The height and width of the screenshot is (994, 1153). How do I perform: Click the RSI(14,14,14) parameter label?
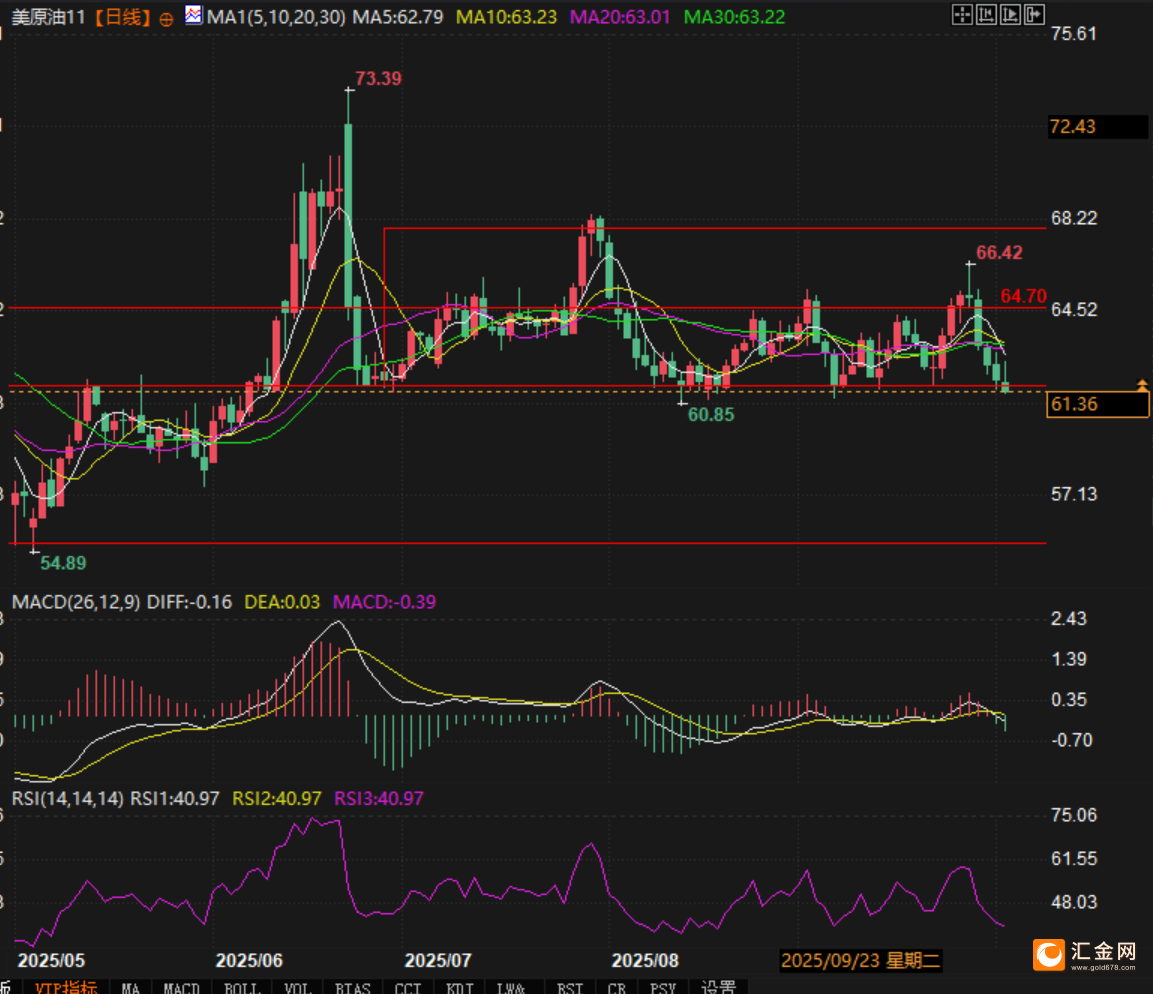click(x=68, y=798)
